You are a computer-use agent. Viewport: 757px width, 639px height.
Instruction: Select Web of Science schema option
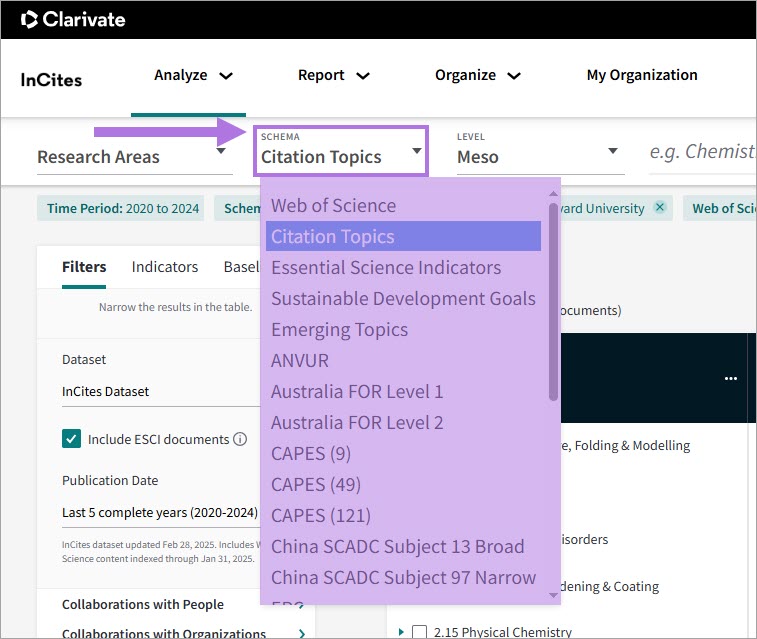[403, 206]
